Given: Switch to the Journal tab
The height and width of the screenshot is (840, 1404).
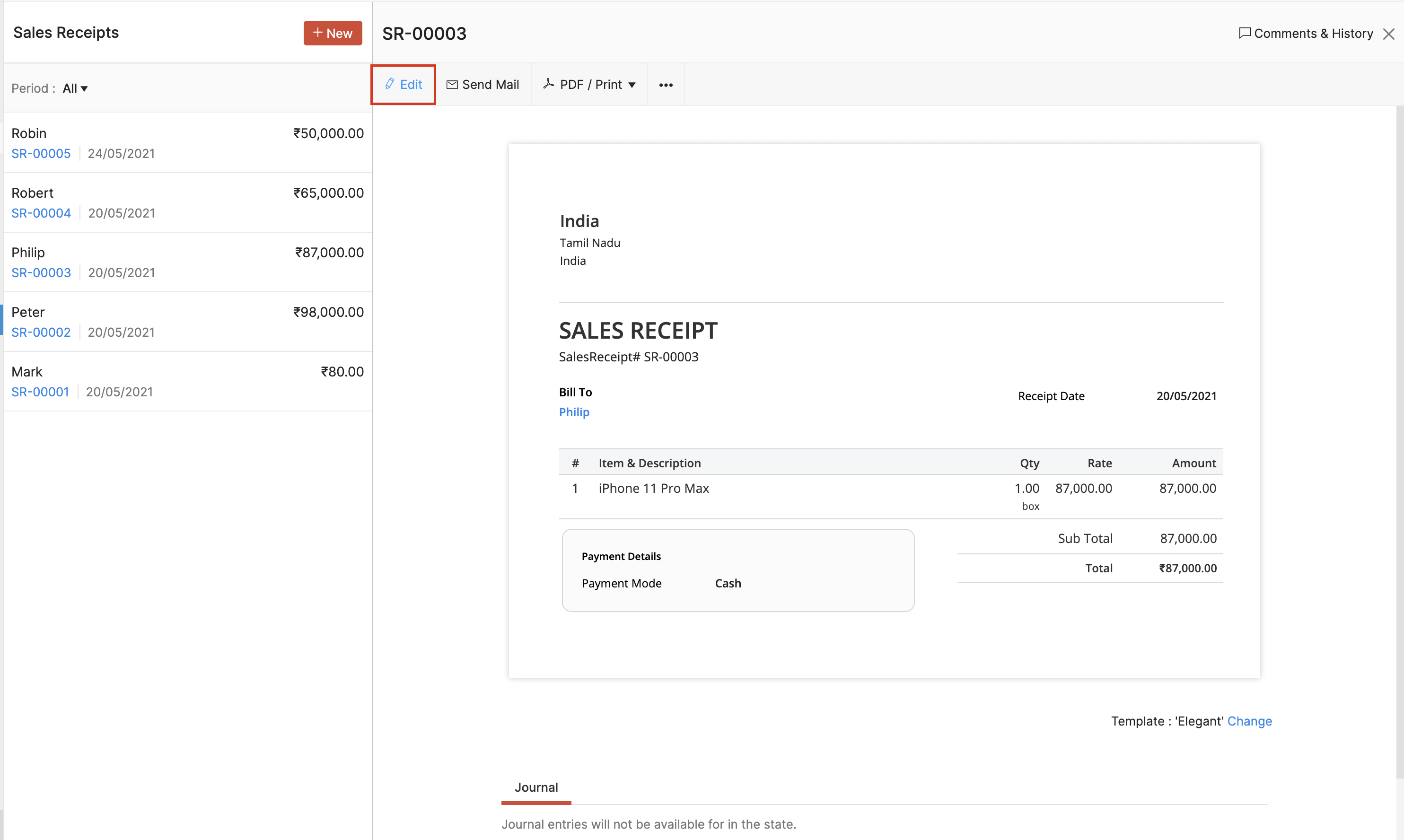Looking at the screenshot, I should click(535, 787).
